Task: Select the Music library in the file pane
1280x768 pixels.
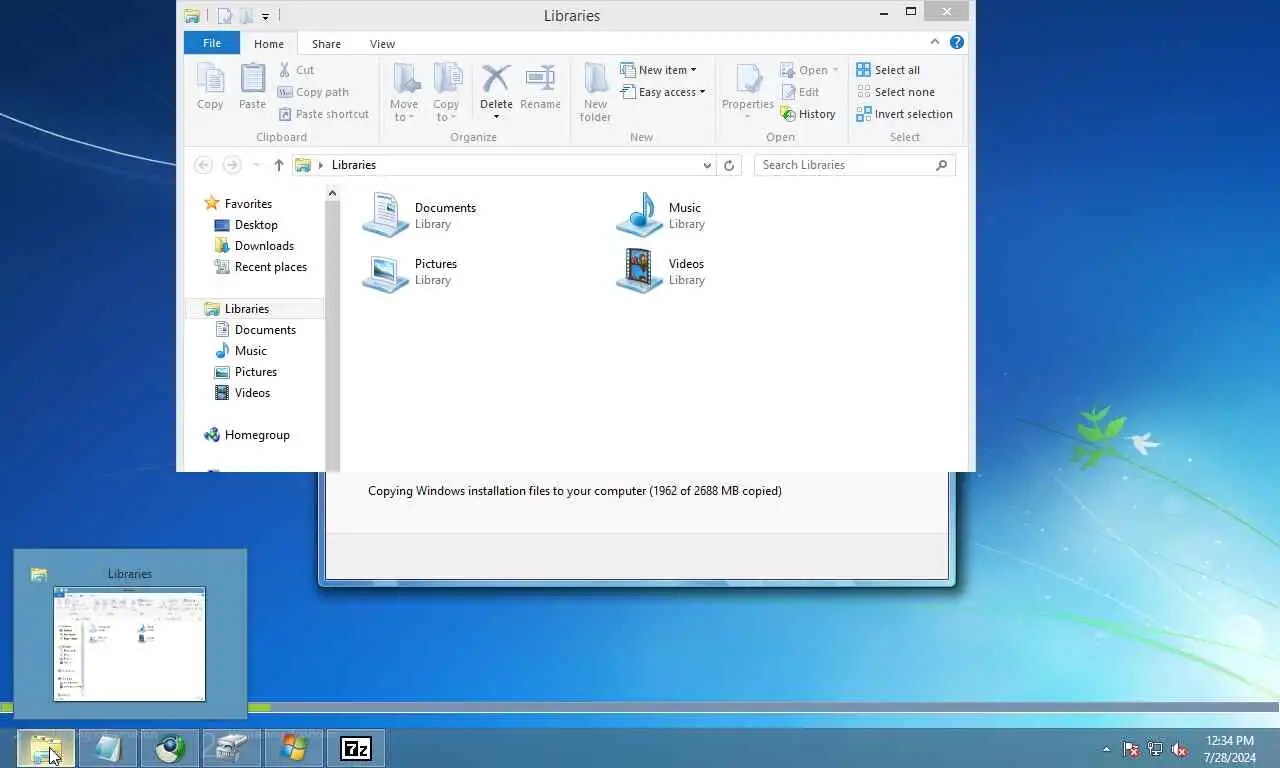Action: [661, 215]
